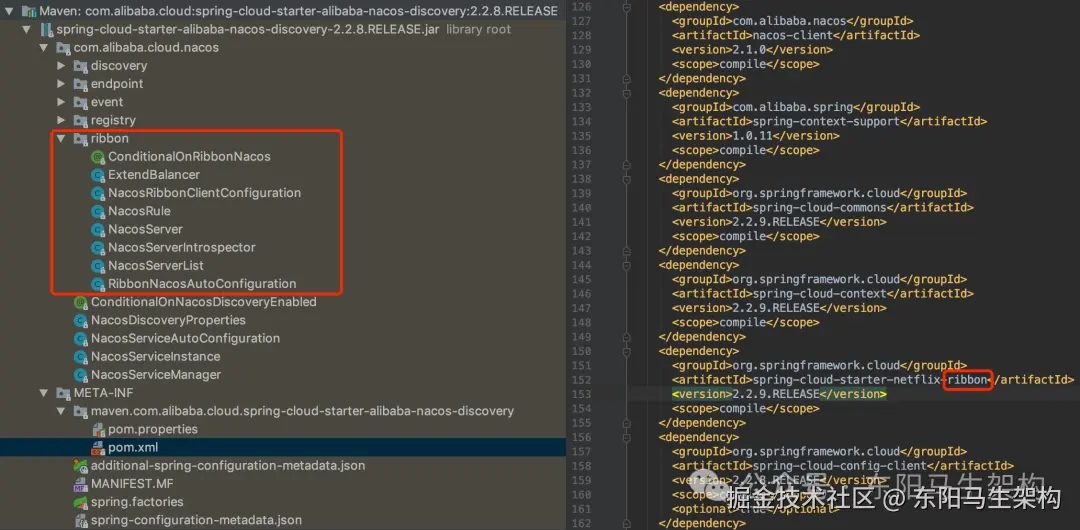Fold the dependency block at line 150
1080x530 pixels.
(x=626, y=351)
